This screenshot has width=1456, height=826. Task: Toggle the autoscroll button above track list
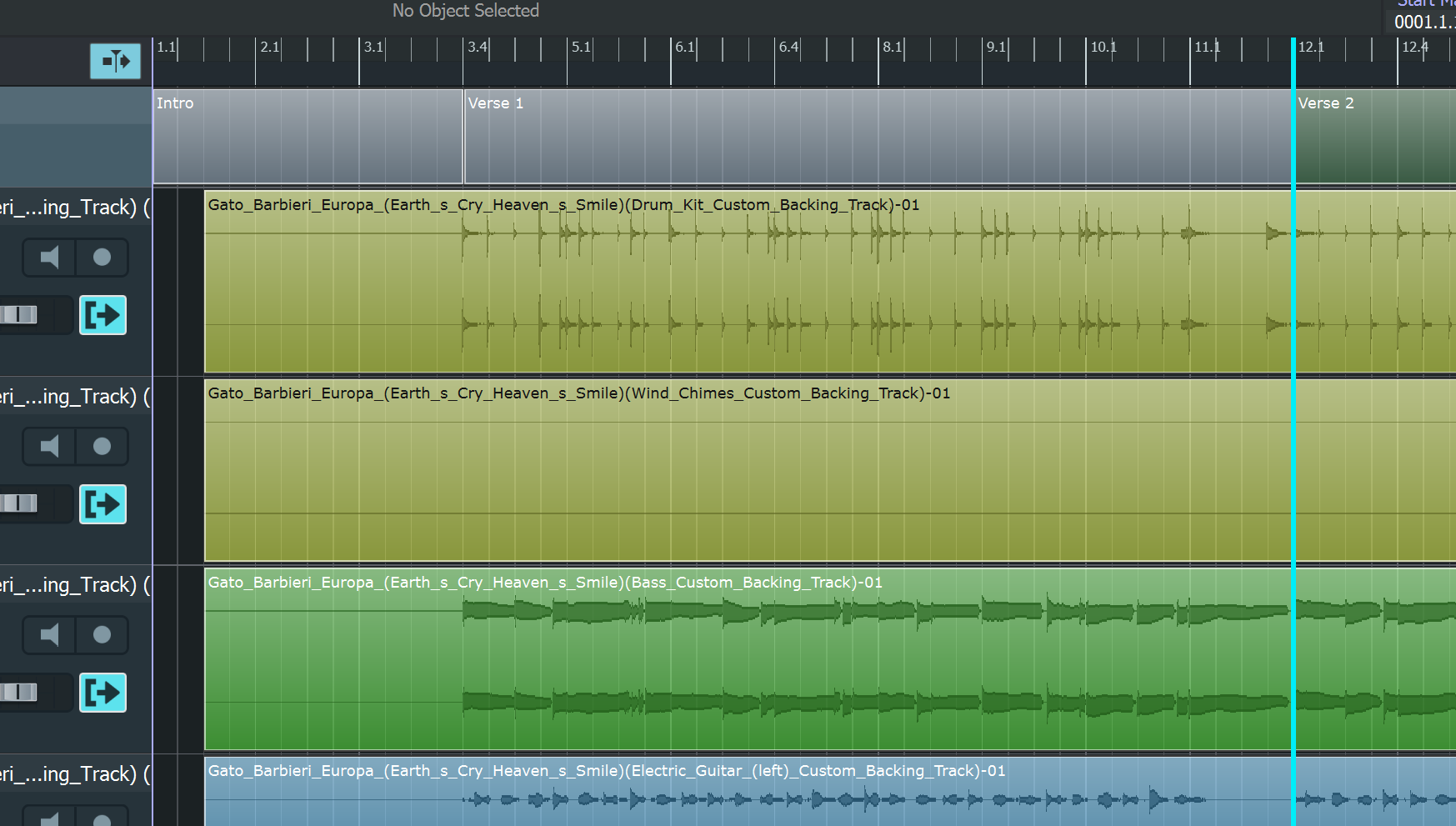[115, 61]
